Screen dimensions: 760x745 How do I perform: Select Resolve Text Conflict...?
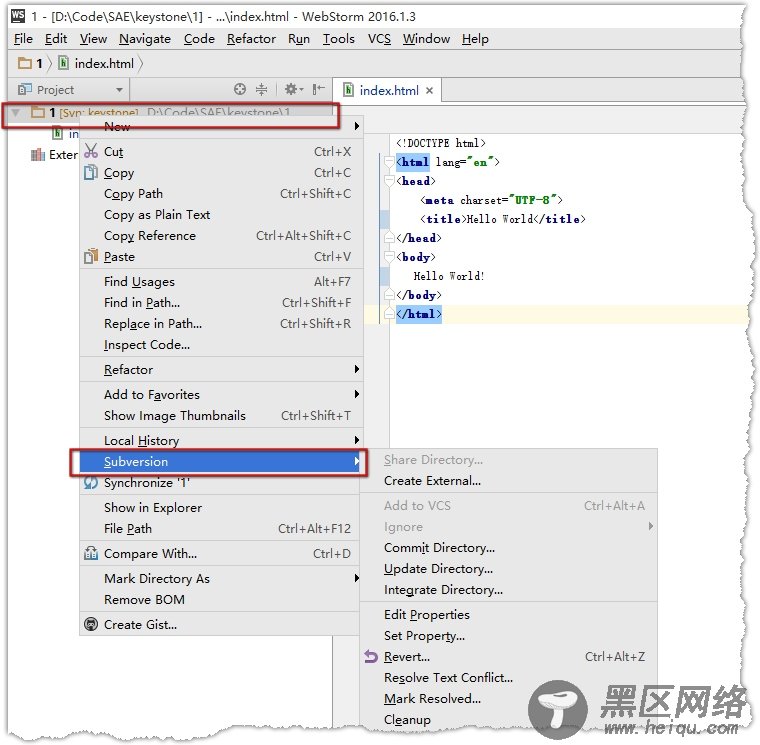point(508,678)
